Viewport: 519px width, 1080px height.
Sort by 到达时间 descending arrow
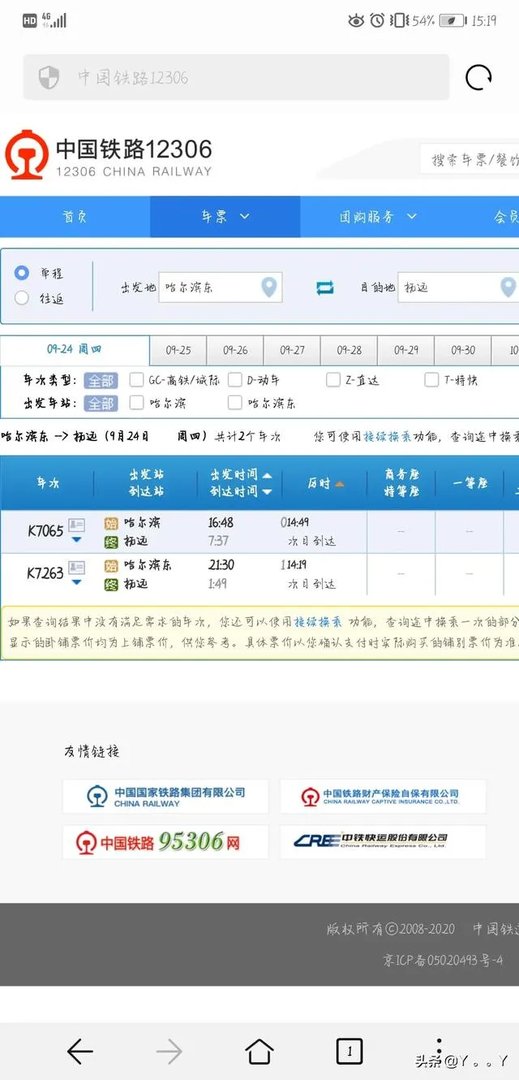267,492
